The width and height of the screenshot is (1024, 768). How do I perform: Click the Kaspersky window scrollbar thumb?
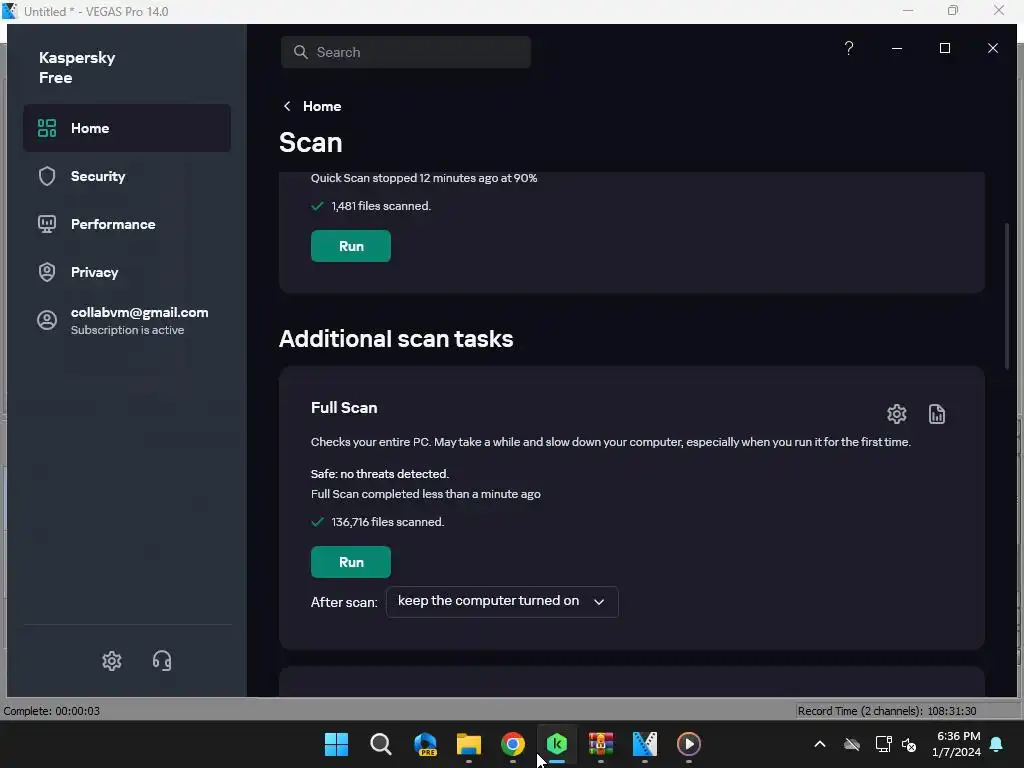1006,296
